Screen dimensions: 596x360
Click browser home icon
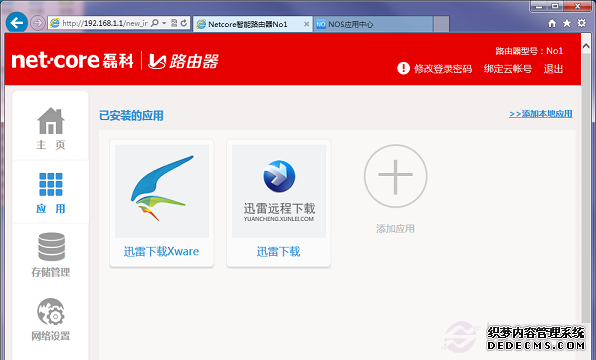[552, 24]
